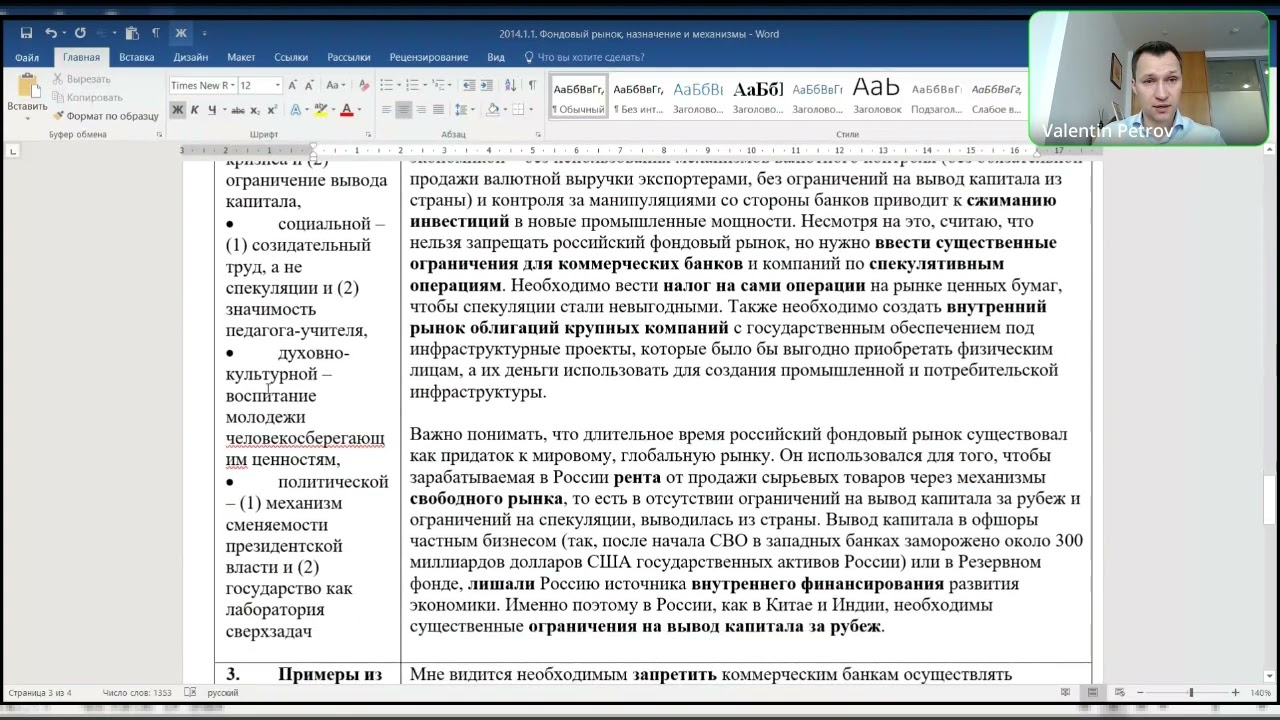Open the Aa change case dropdown
1280x720 pixels.
click(335, 85)
